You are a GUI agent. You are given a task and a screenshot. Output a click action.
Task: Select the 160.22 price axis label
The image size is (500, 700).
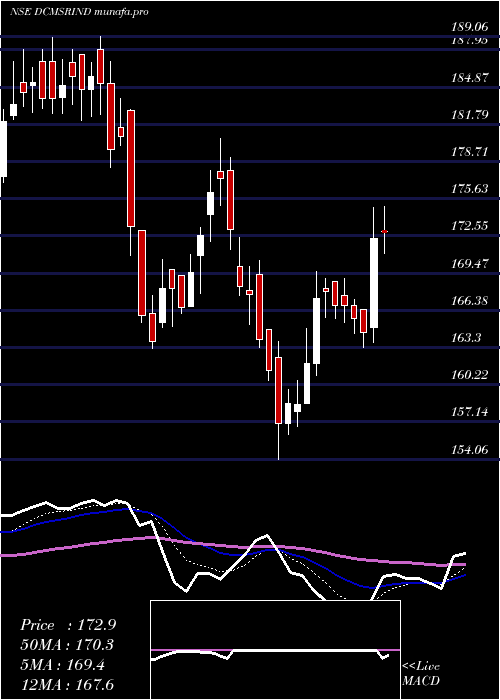[x=470, y=375]
